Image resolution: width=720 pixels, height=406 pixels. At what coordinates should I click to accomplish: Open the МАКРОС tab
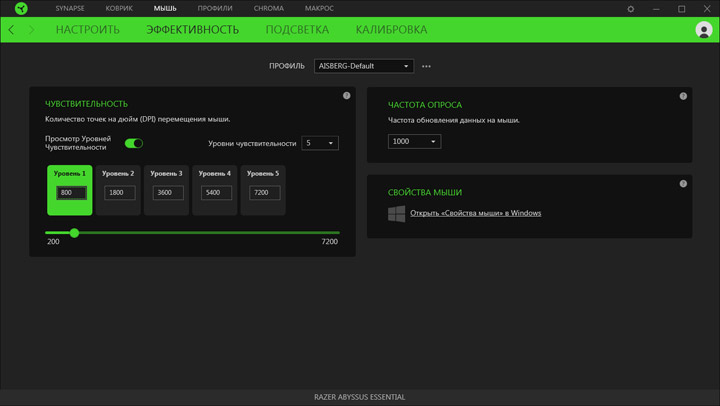[x=319, y=8]
